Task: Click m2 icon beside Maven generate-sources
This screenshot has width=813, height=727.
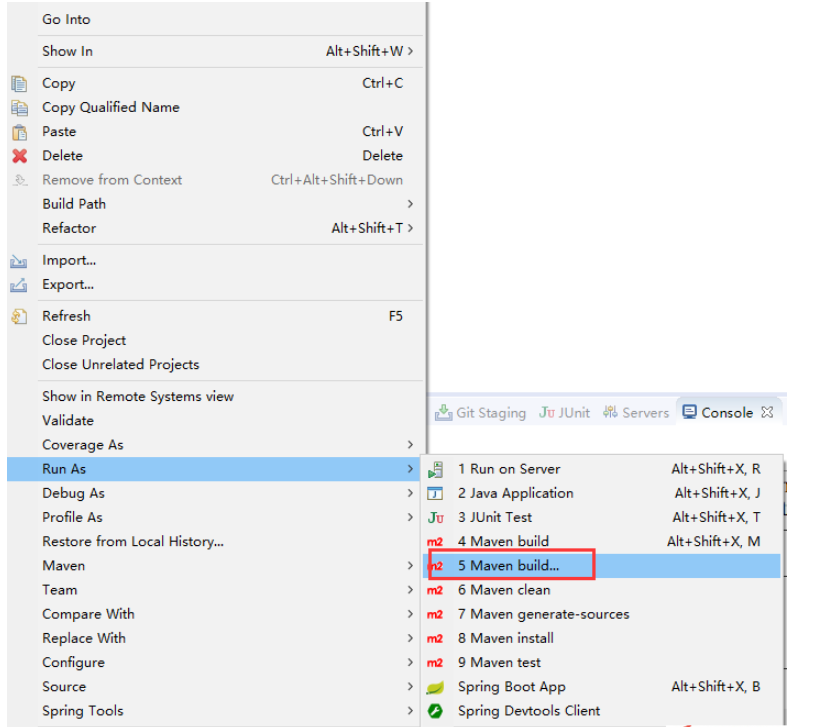Action: point(435,614)
